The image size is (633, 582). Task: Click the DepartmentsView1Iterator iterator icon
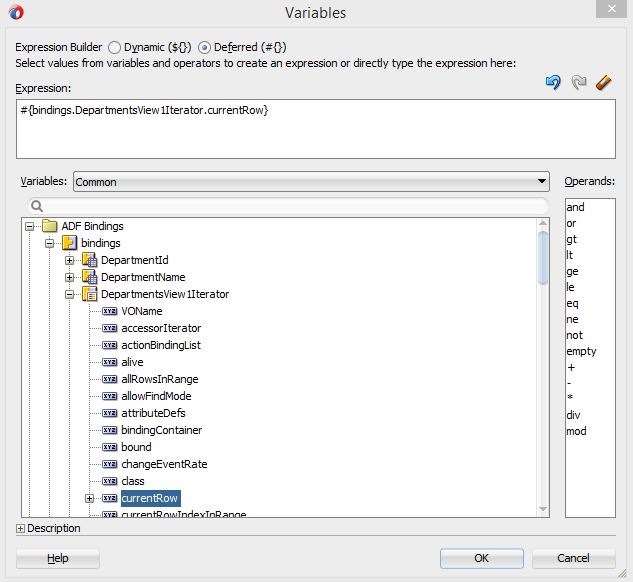[89, 294]
